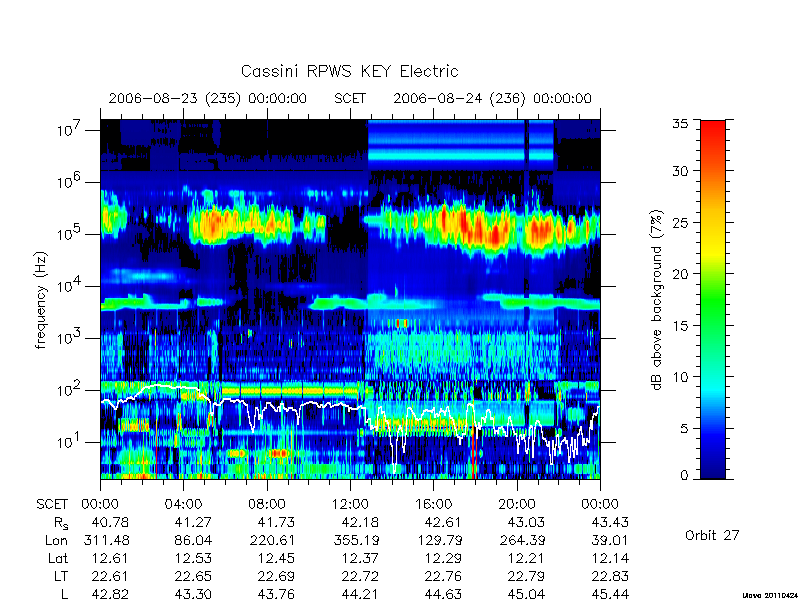Screen dimensions: 800x600
Task: Click the Lon value 311.48
Action: click(106, 540)
